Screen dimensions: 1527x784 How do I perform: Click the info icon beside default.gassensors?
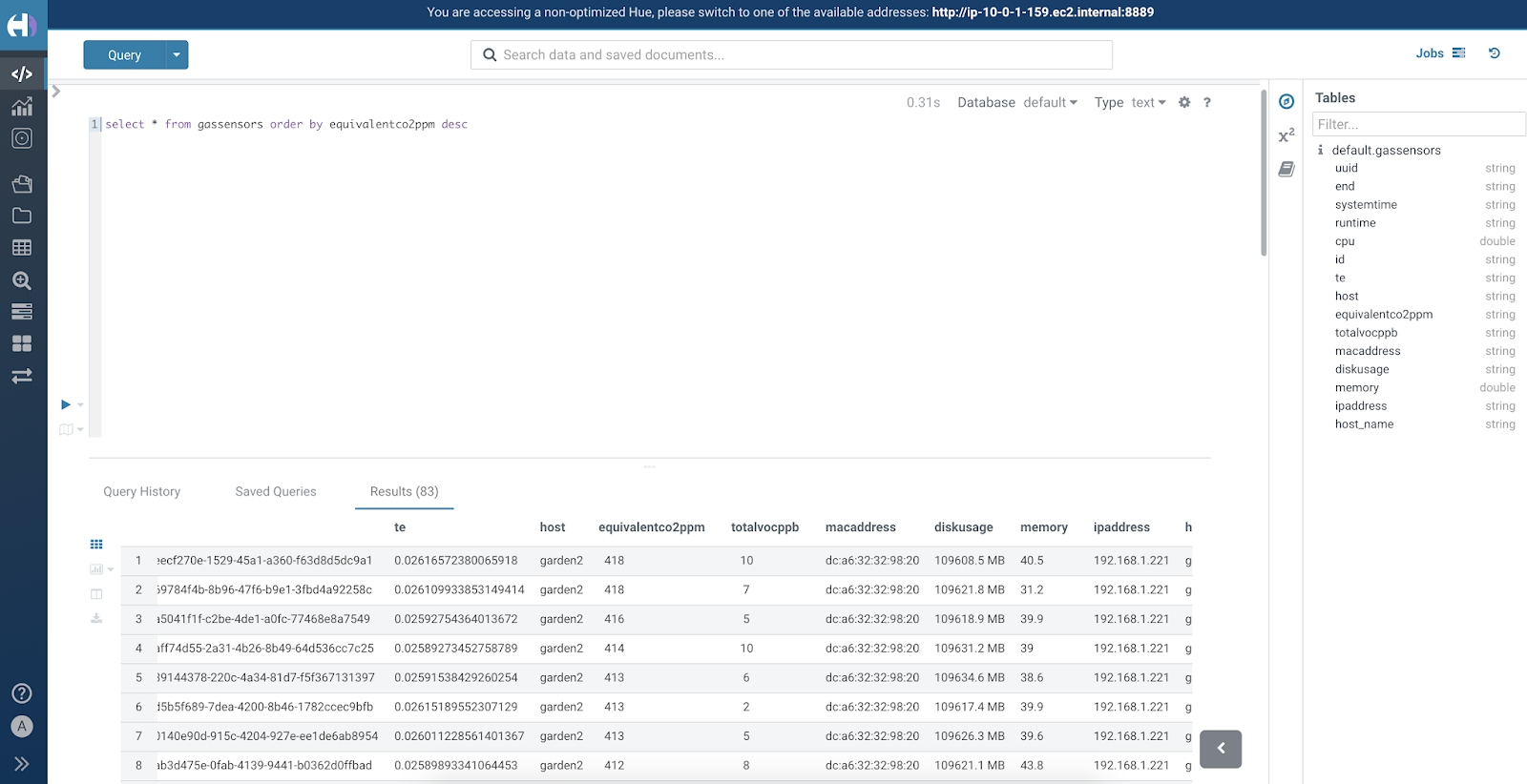[x=1321, y=150]
